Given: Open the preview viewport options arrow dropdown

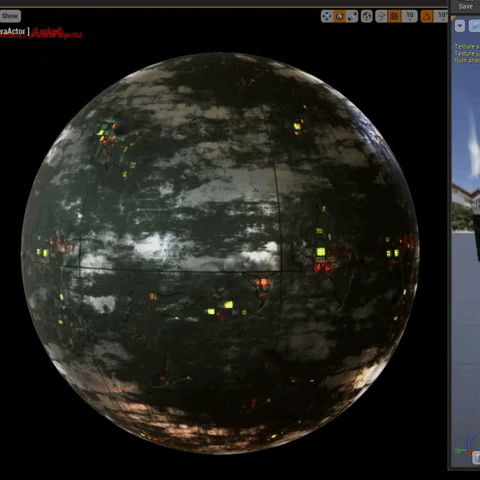Looking at the screenshot, I should (460, 26).
